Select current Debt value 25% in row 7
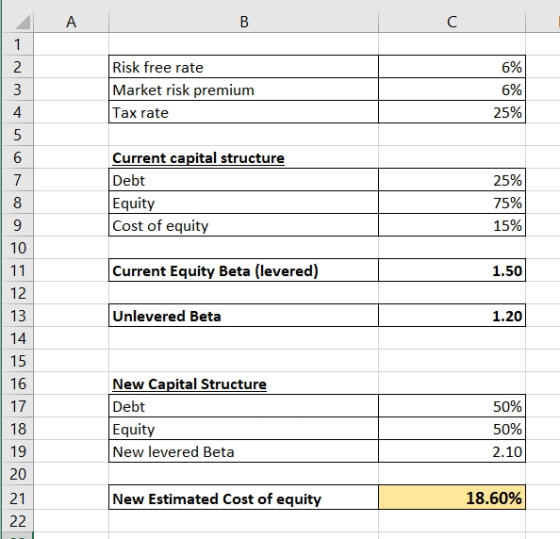This screenshot has width=560, height=539. click(x=452, y=180)
